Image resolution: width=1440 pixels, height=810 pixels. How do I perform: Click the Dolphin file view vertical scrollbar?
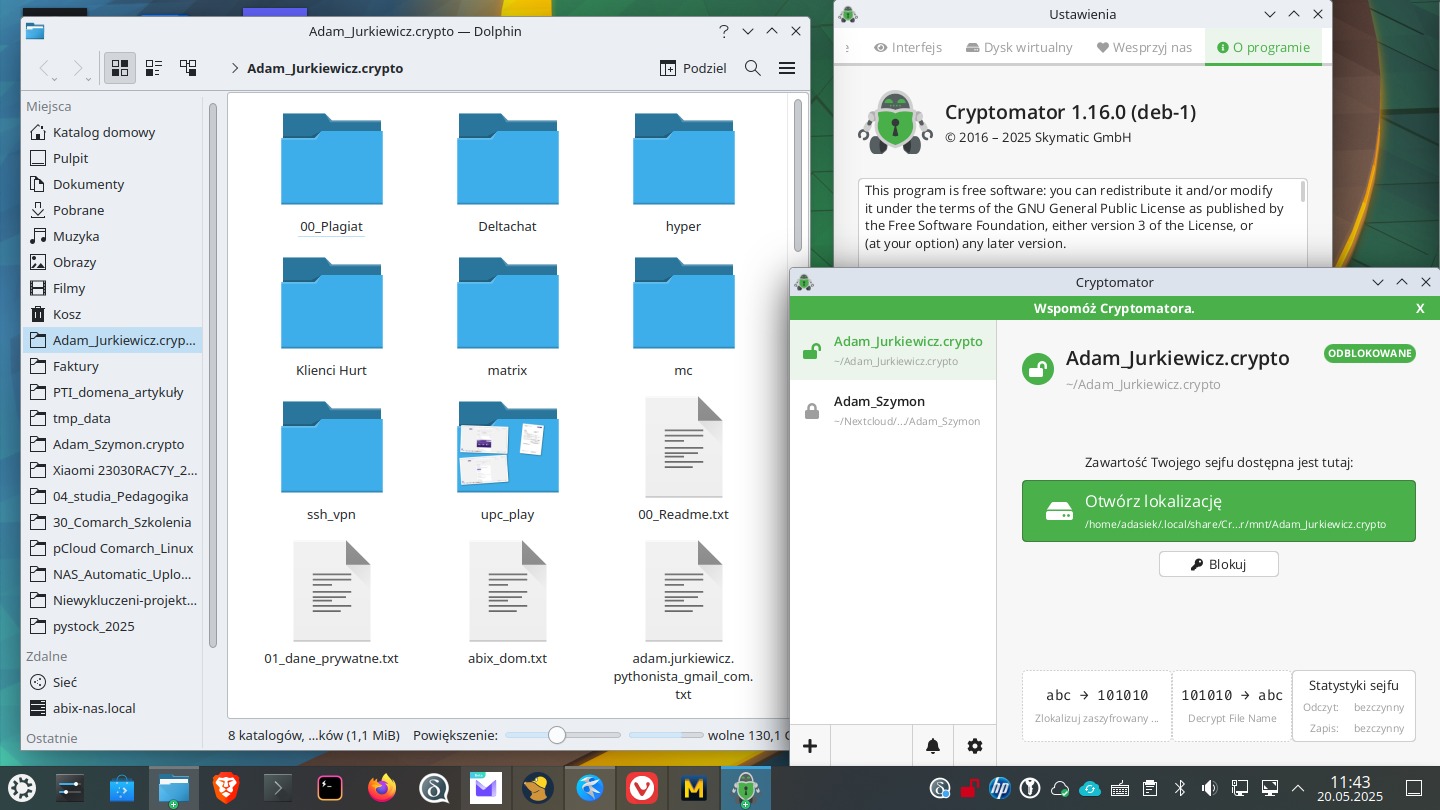(797, 175)
